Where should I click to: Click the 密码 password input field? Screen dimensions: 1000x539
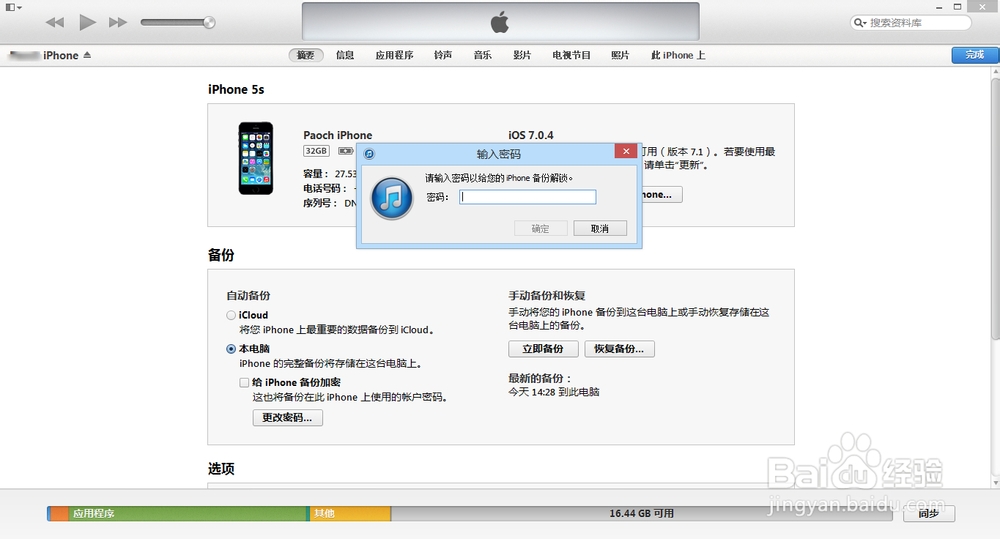pos(528,197)
